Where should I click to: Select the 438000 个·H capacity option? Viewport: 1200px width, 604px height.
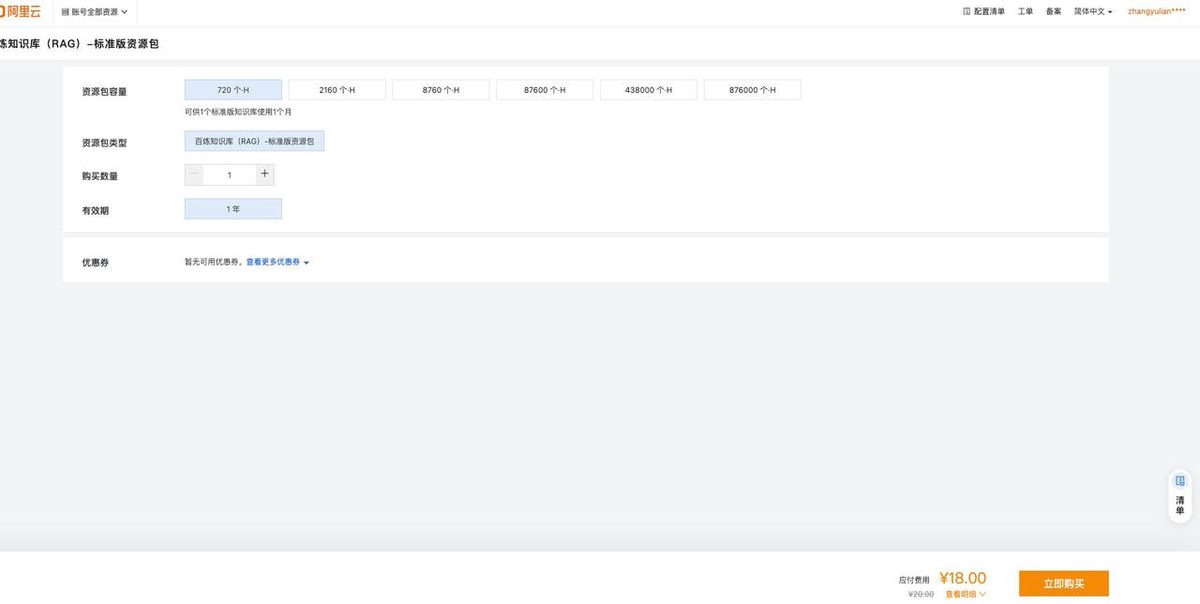[x=649, y=90]
